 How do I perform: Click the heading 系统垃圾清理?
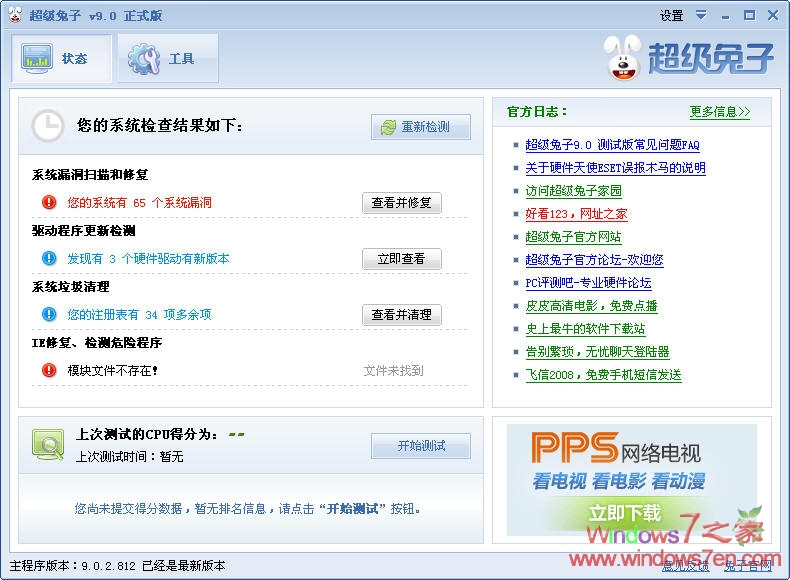[x=71, y=287]
